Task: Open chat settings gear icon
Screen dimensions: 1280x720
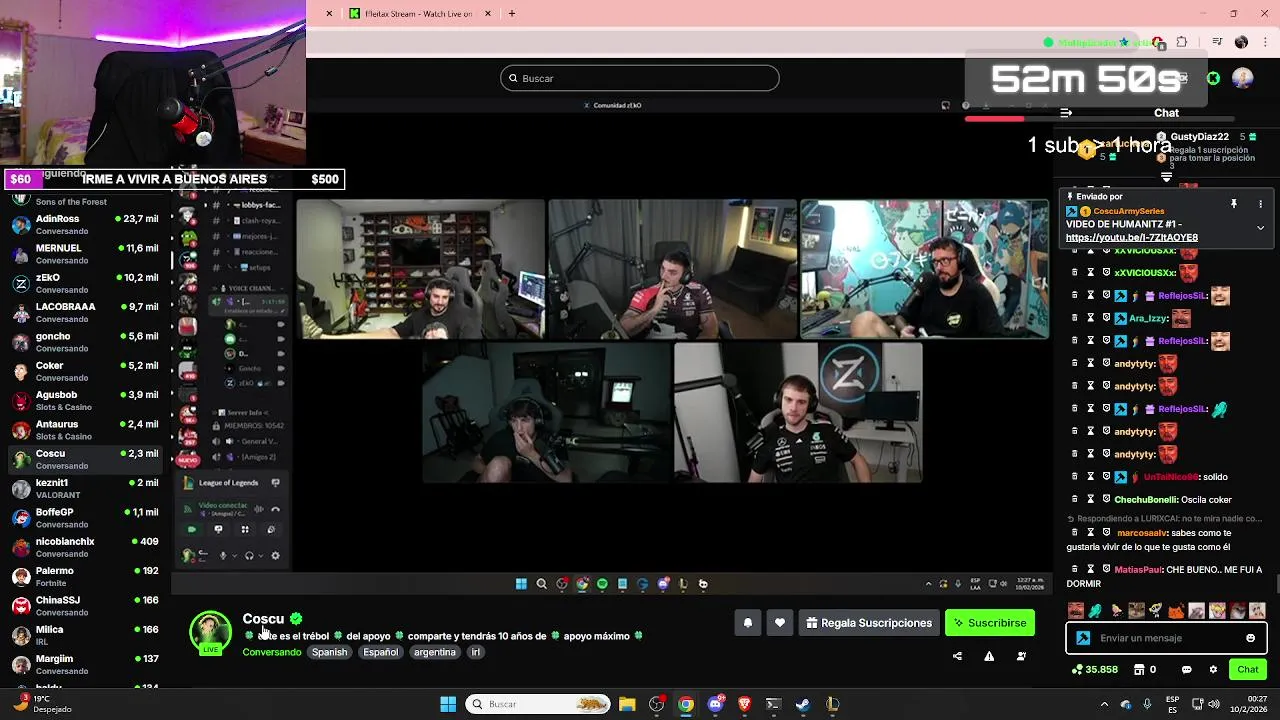Action: point(1213,669)
